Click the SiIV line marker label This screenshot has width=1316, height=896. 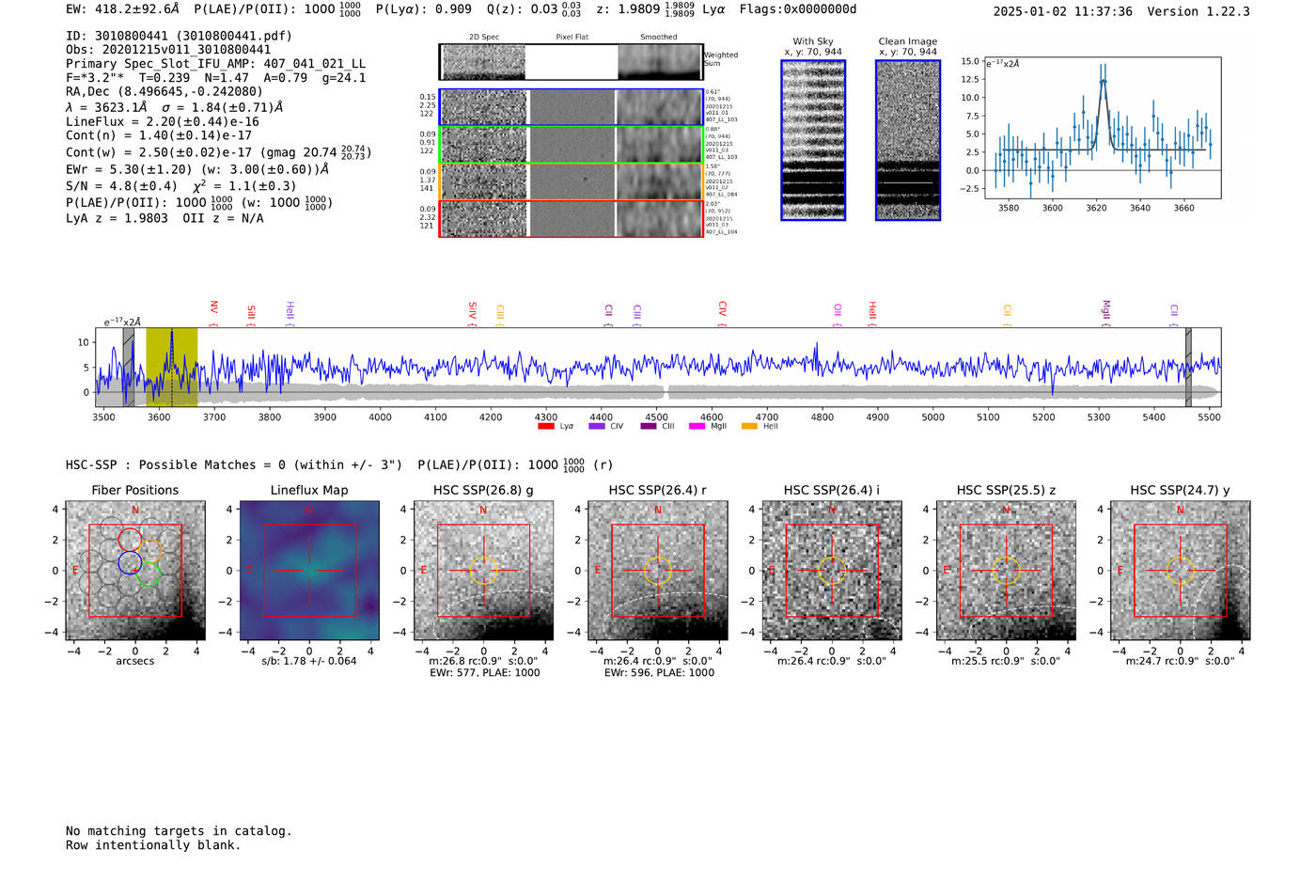pyautogui.click(x=473, y=313)
